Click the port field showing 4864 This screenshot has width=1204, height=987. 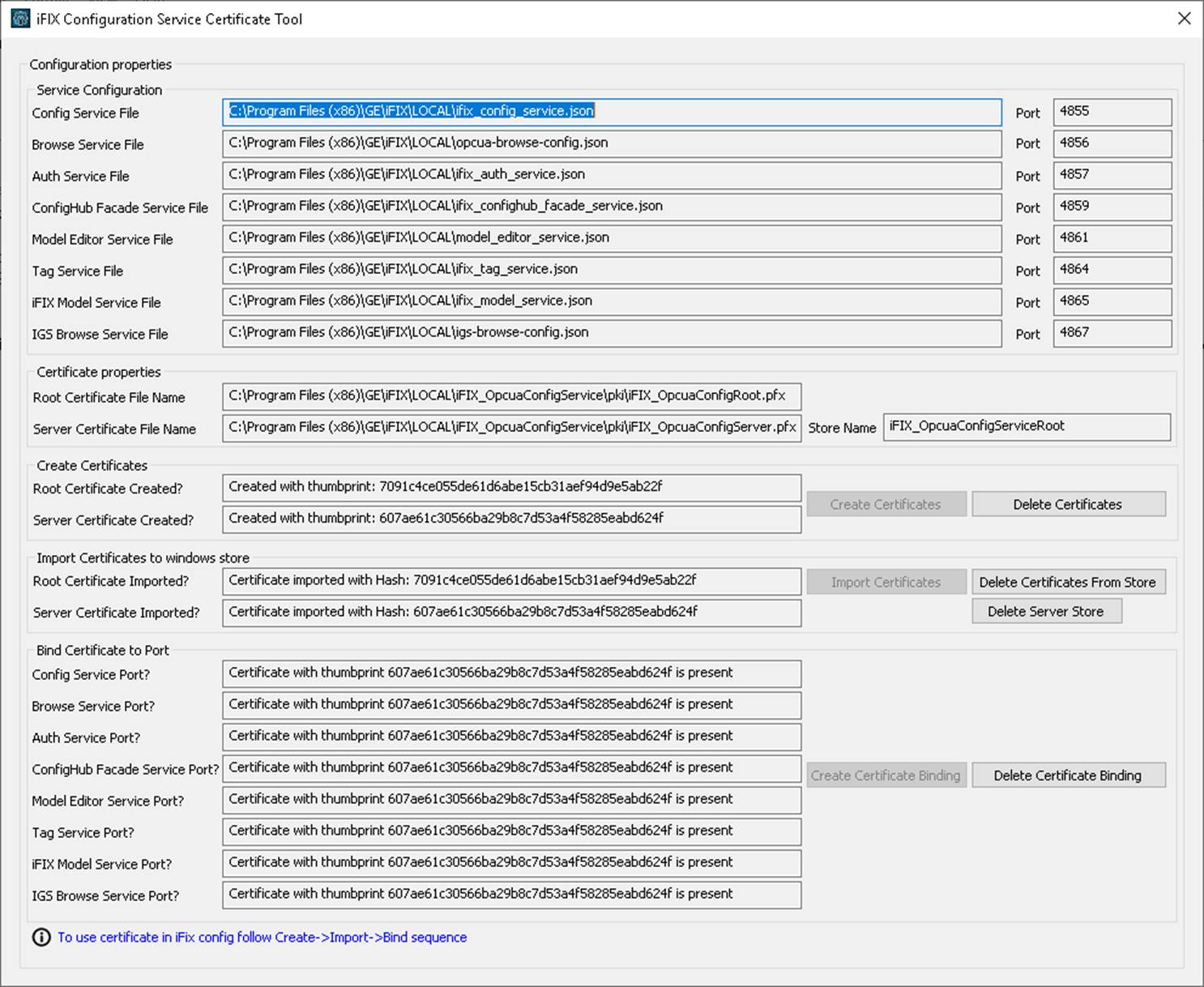[x=1112, y=270]
